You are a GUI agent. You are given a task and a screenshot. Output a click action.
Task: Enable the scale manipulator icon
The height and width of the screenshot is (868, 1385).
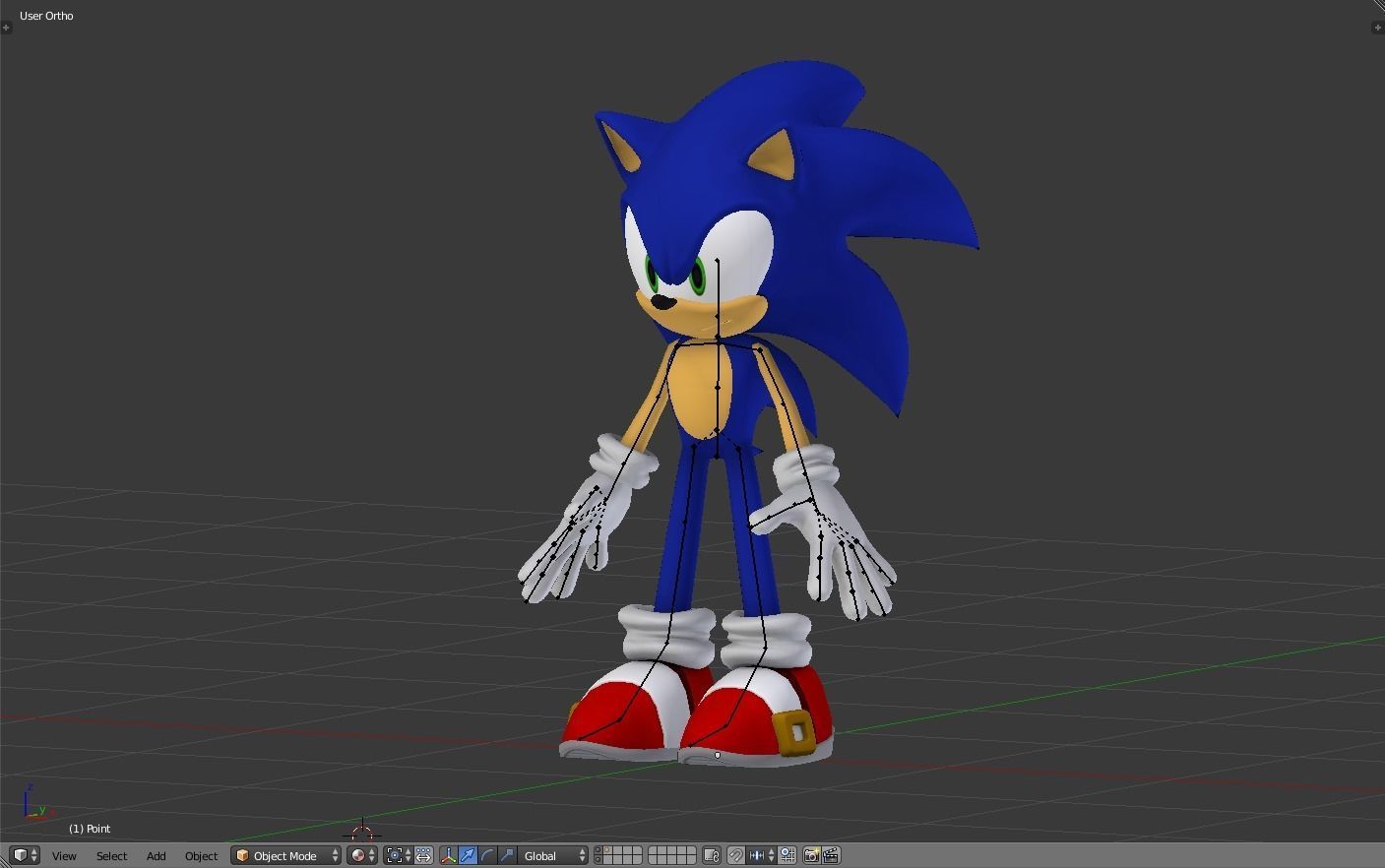(x=507, y=855)
